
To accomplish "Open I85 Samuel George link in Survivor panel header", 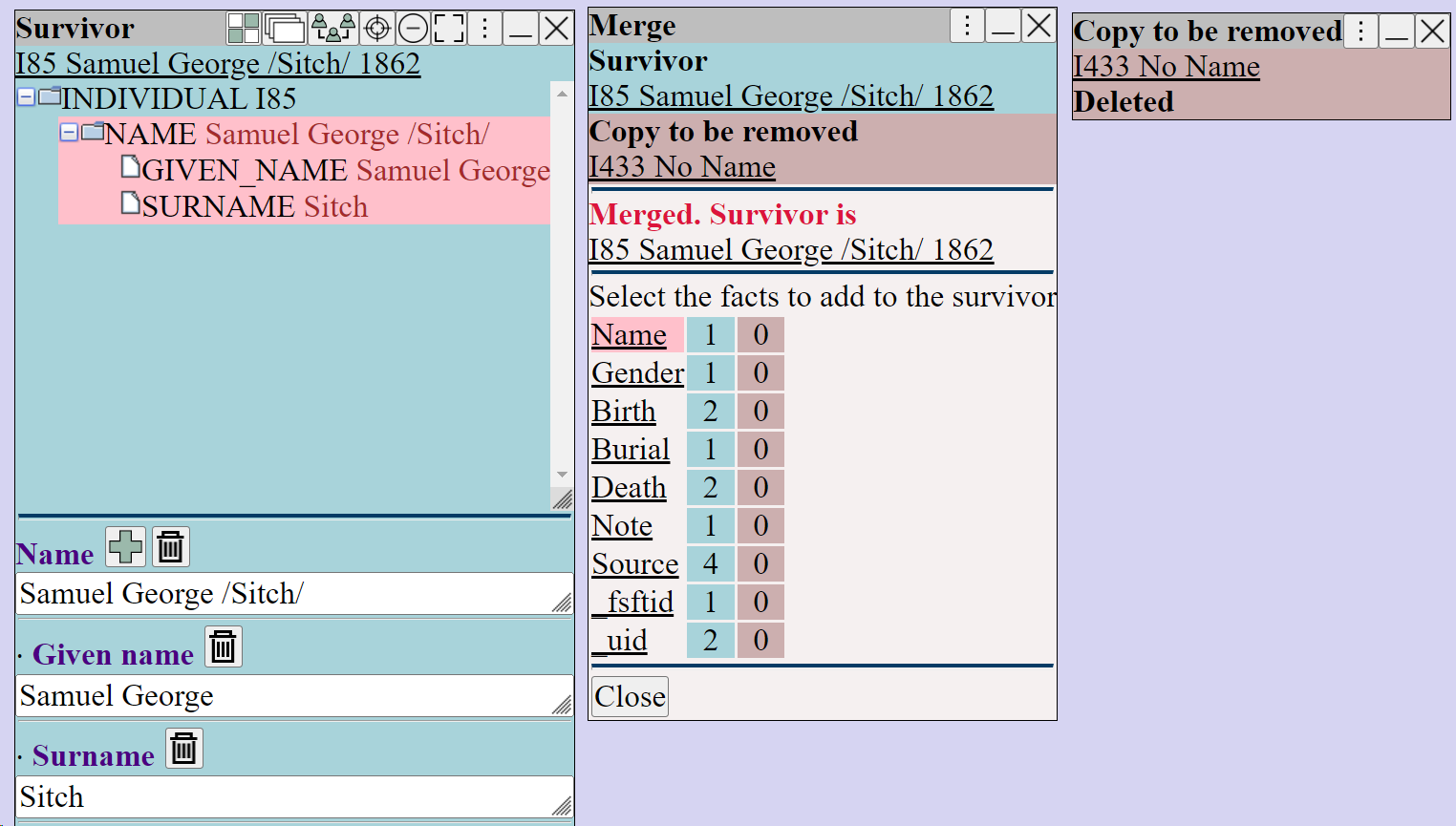I will point(218,63).
